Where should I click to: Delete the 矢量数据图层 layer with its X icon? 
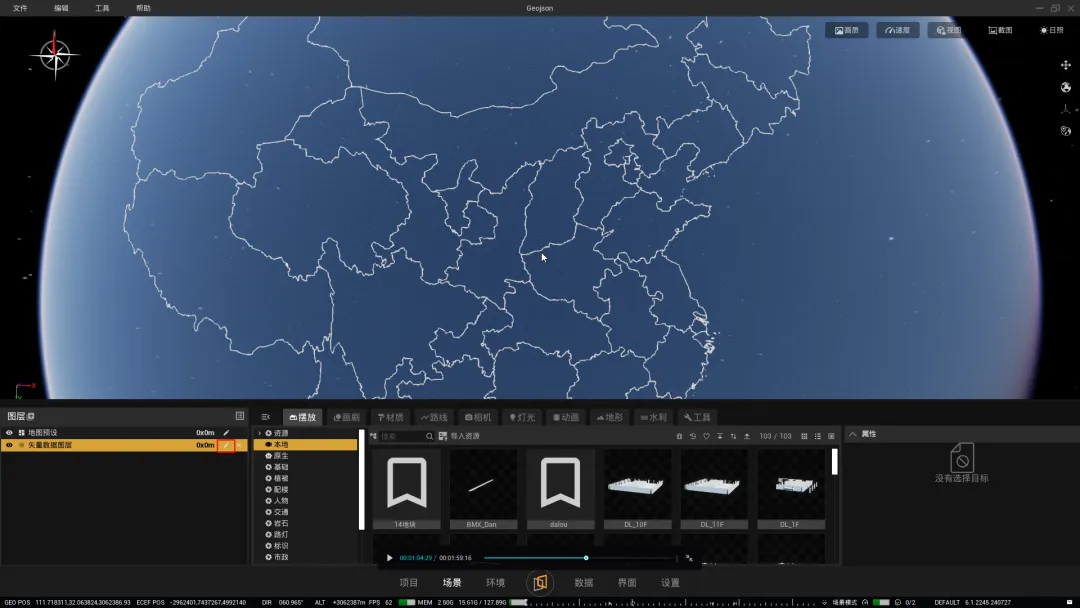click(239, 445)
